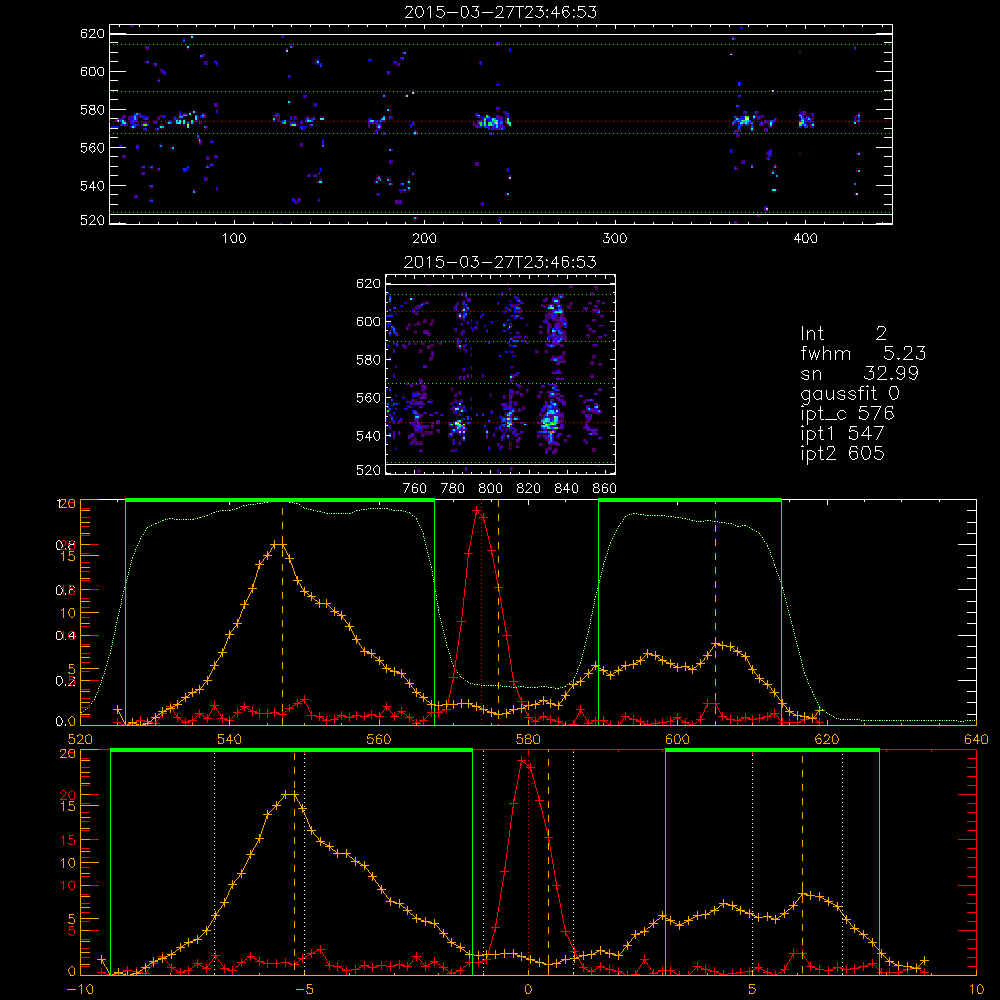Click the middle image title 2015-03-27T23:46:53
This screenshot has height=1000, width=1000.
pyautogui.click(x=501, y=262)
